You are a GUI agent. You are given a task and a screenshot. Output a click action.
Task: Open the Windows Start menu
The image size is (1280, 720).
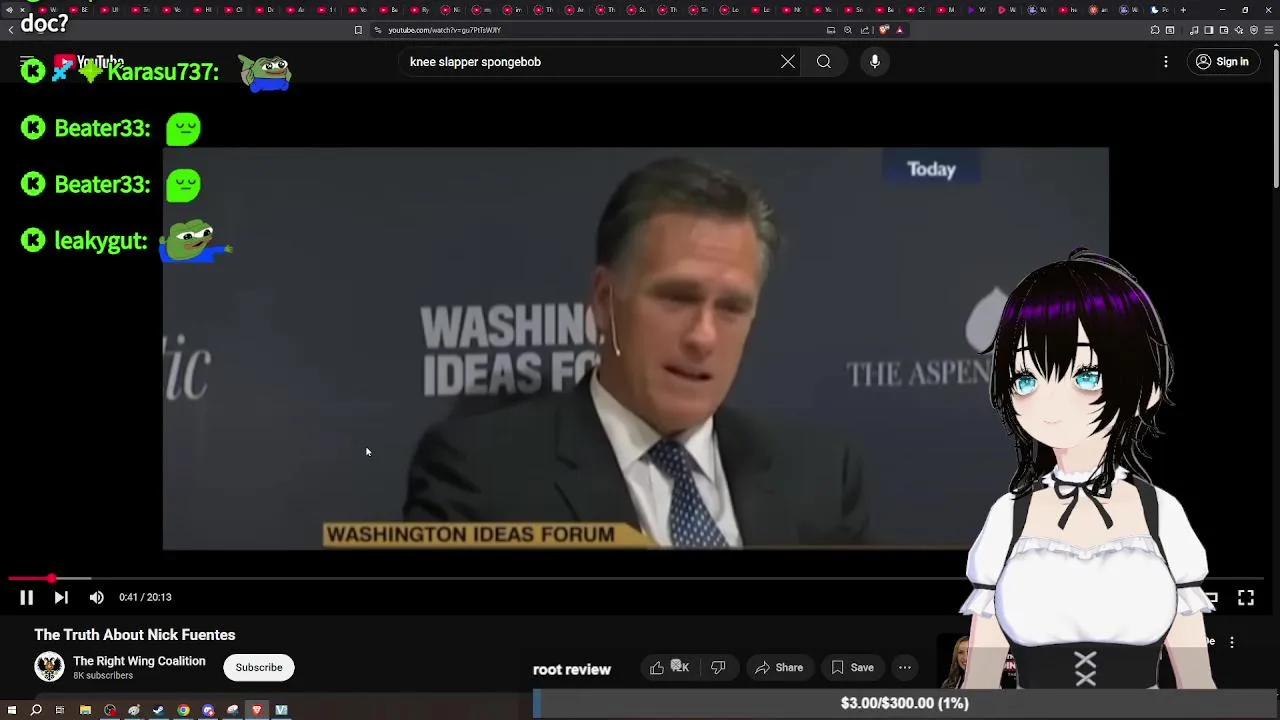(12, 710)
